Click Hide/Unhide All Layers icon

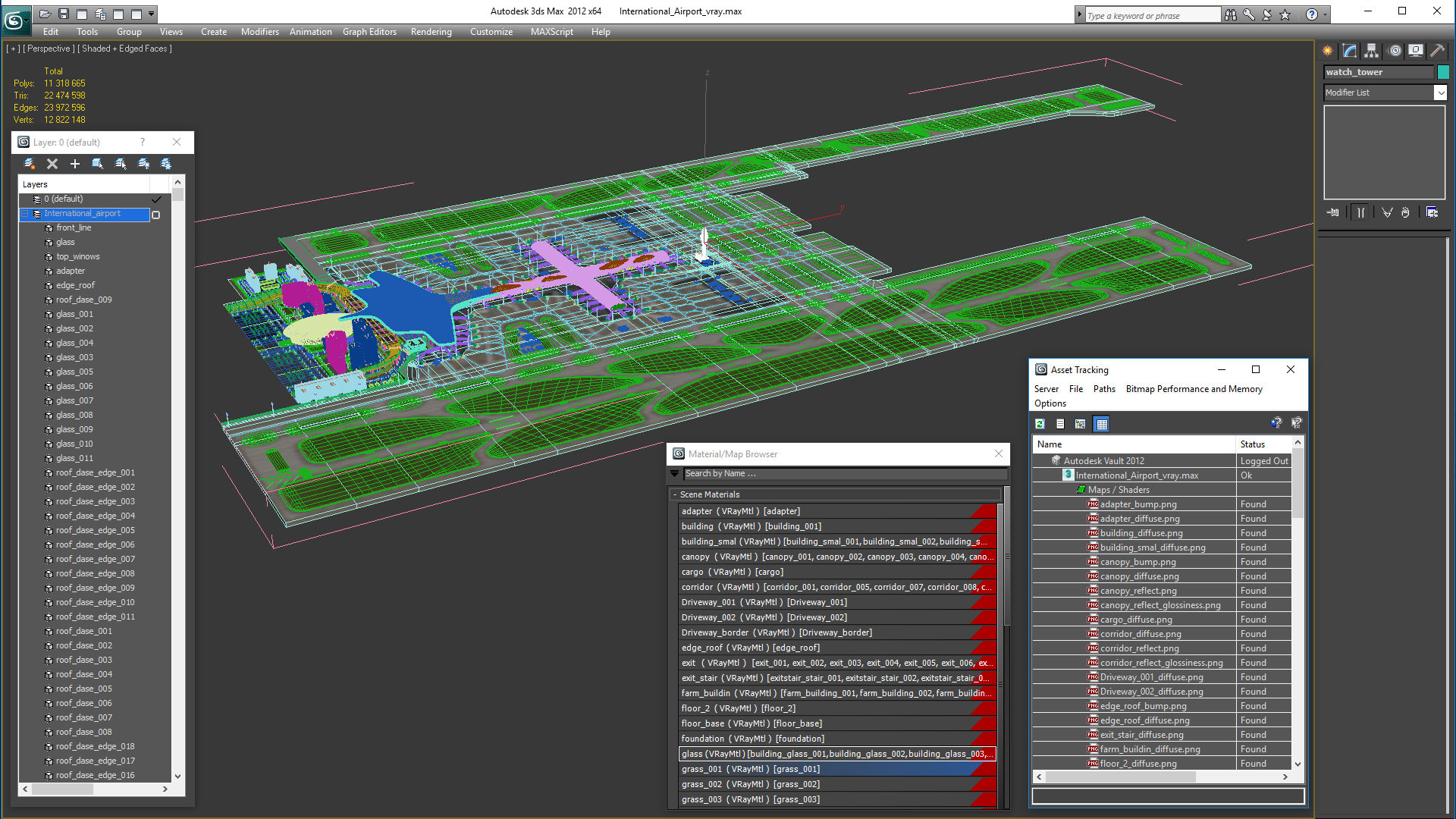tap(143, 164)
